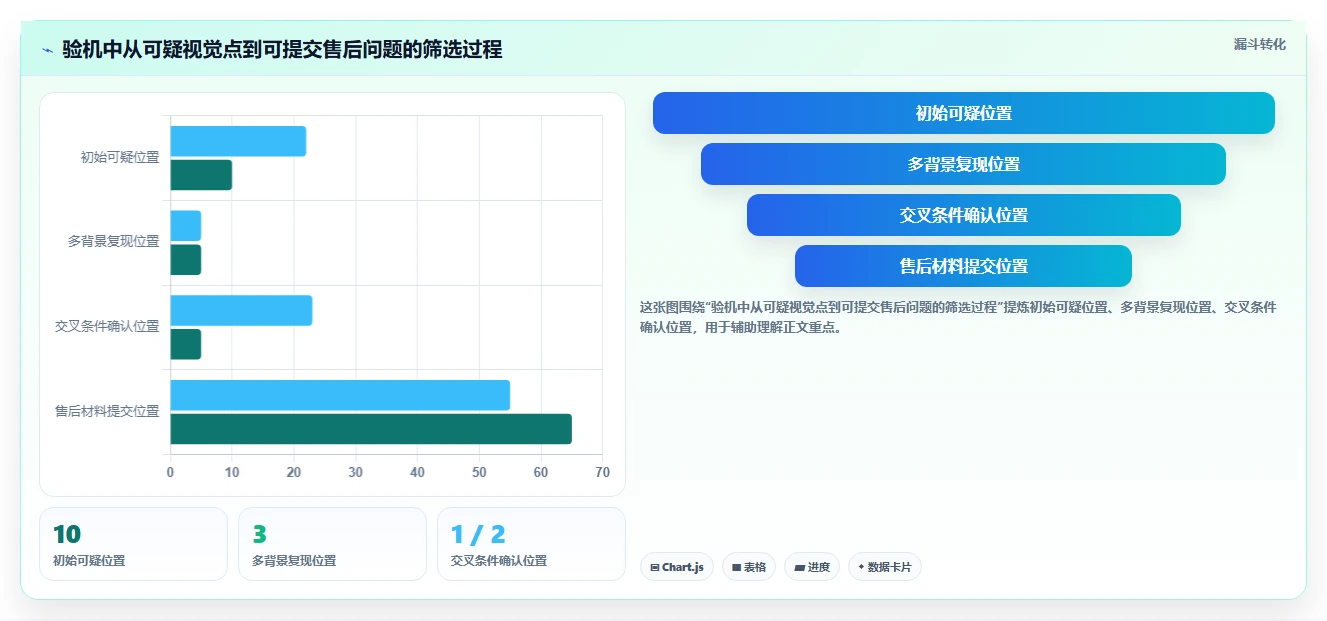Click the dark green bar for 售后材料提交位置
Screen dimensions: 1327x621
(371, 429)
